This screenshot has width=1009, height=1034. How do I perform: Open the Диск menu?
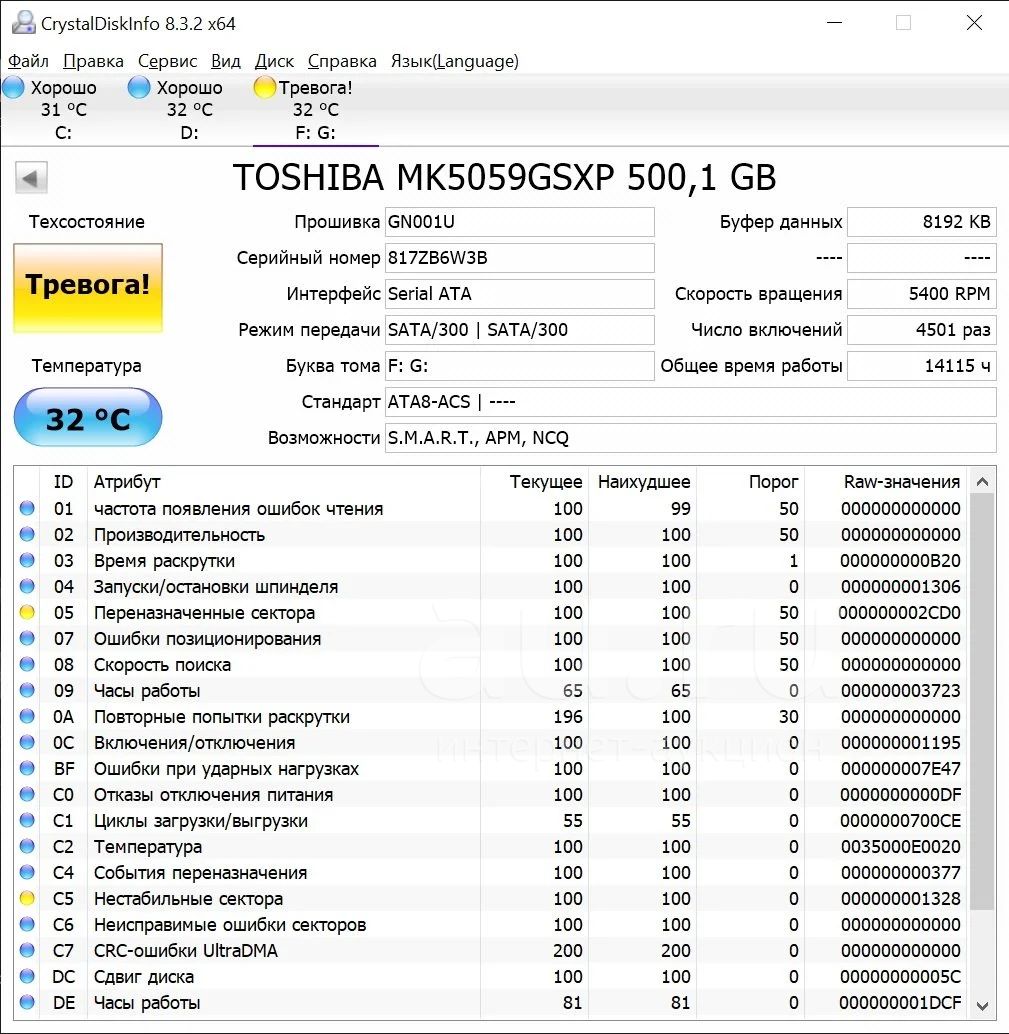point(274,61)
